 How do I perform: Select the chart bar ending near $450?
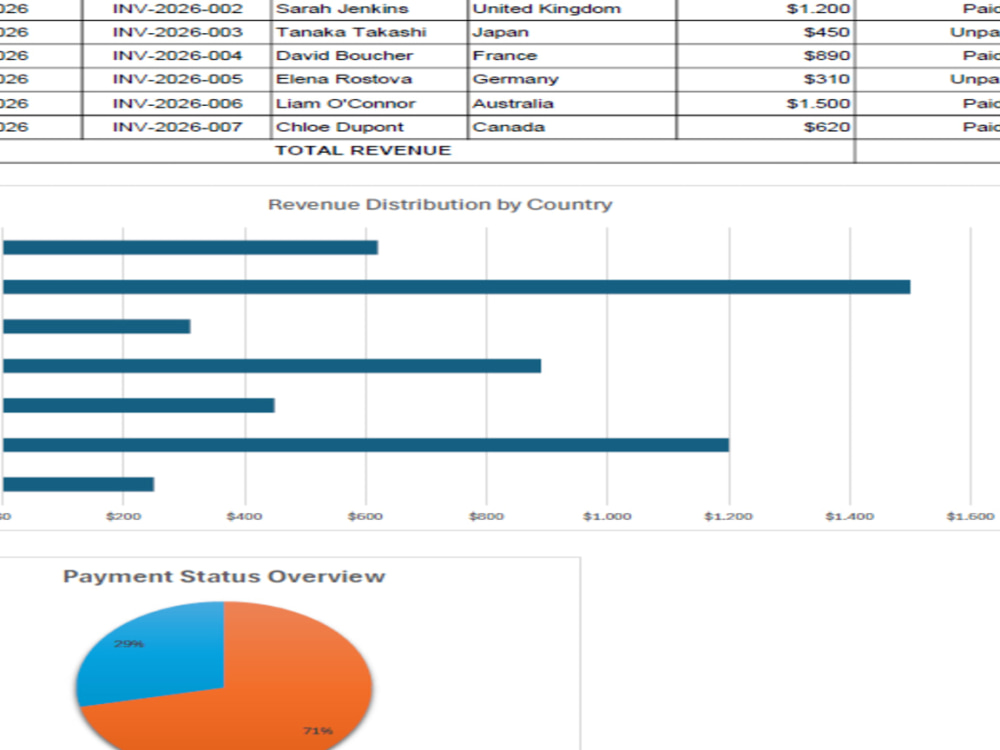click(139, 406)
